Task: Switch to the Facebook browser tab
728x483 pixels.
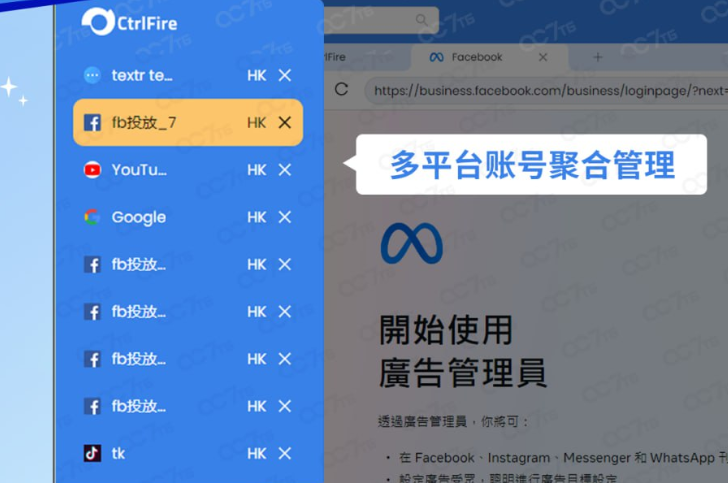Action: (x=489, y=57)
